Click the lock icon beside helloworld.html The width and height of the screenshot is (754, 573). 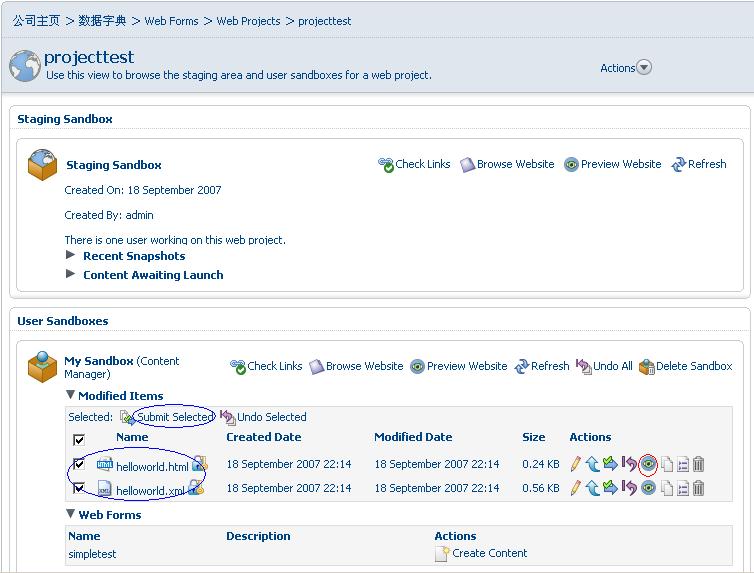pos(200,464)
